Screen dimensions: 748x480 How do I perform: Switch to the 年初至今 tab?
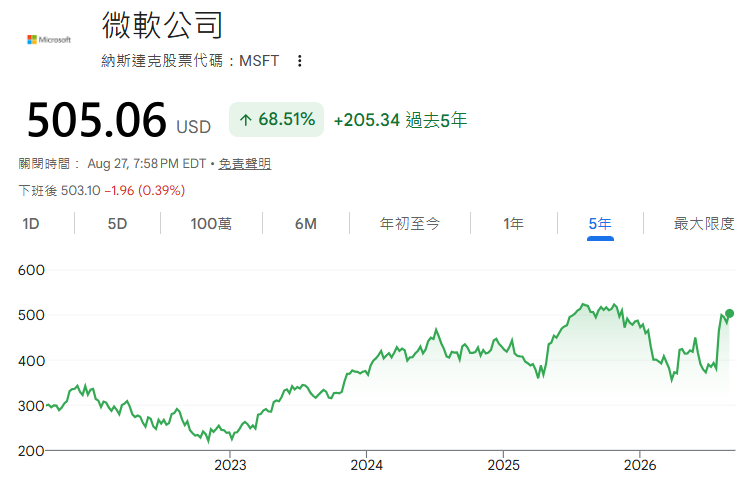point(410,223)
